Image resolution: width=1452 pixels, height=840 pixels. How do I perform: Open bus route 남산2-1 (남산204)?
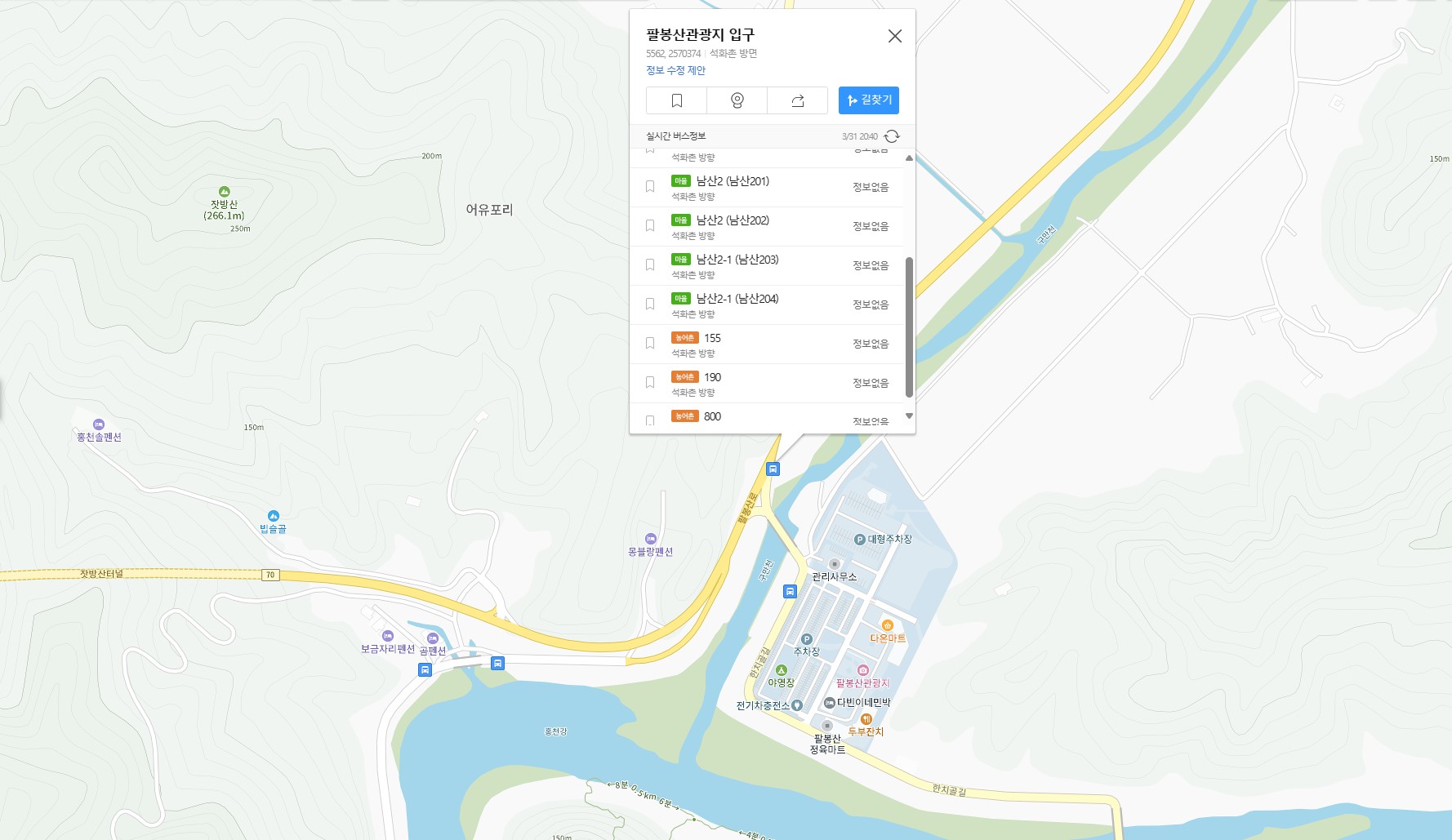pos(737,299)
